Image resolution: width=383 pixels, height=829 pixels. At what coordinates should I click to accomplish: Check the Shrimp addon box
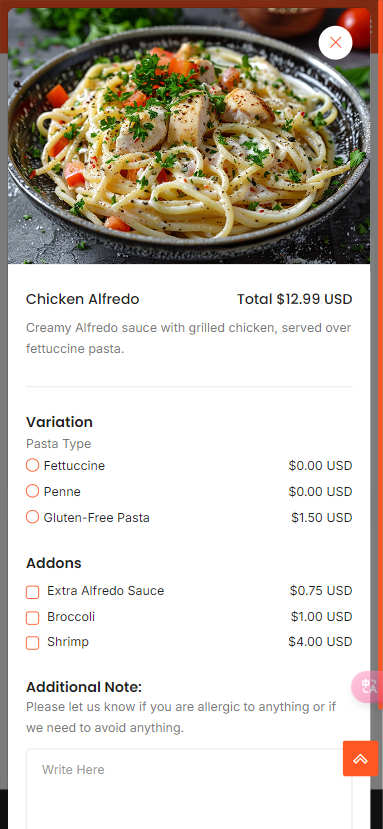click(32, 643)
